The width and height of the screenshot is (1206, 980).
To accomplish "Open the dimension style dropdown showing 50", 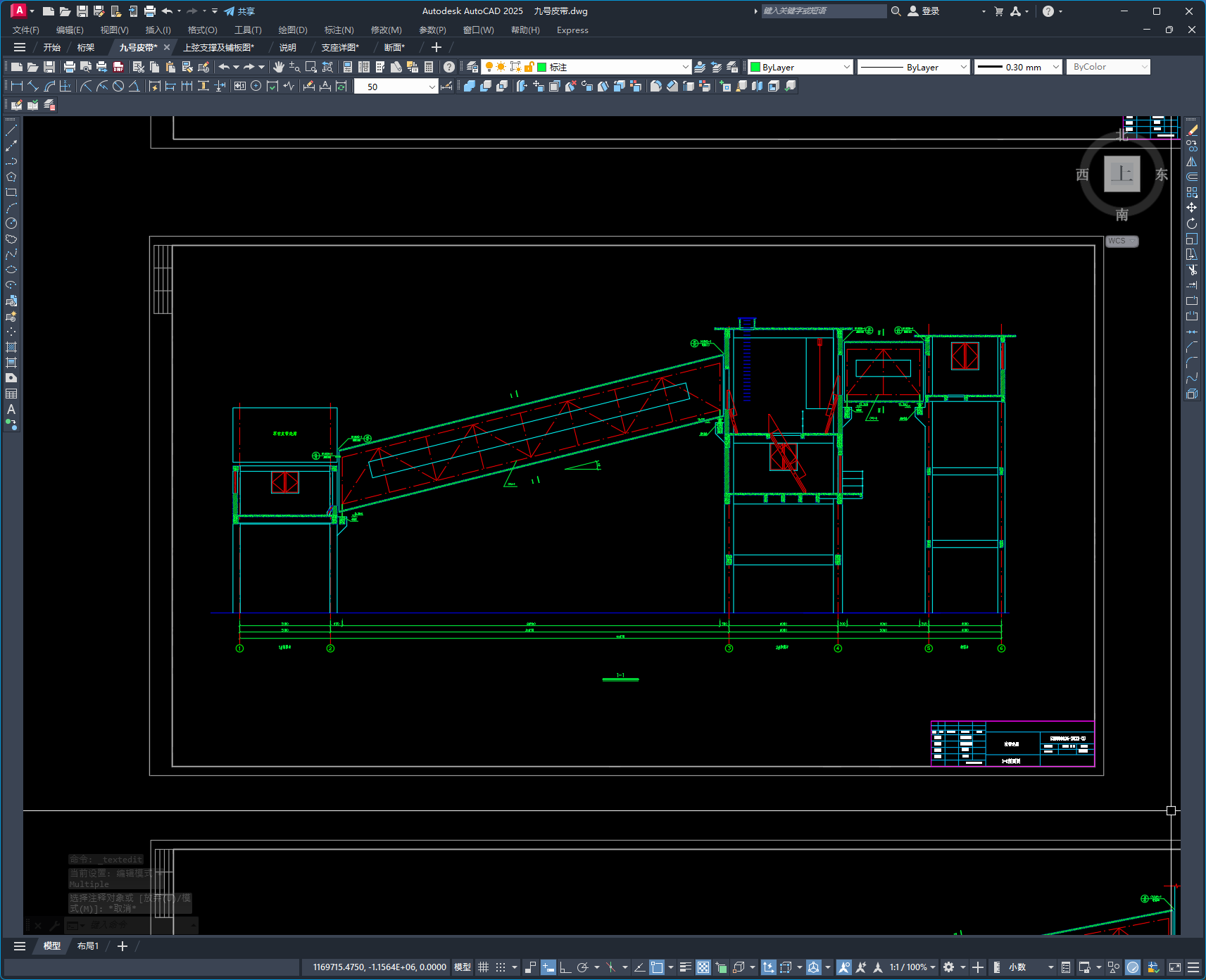I will tap(396, 87).
